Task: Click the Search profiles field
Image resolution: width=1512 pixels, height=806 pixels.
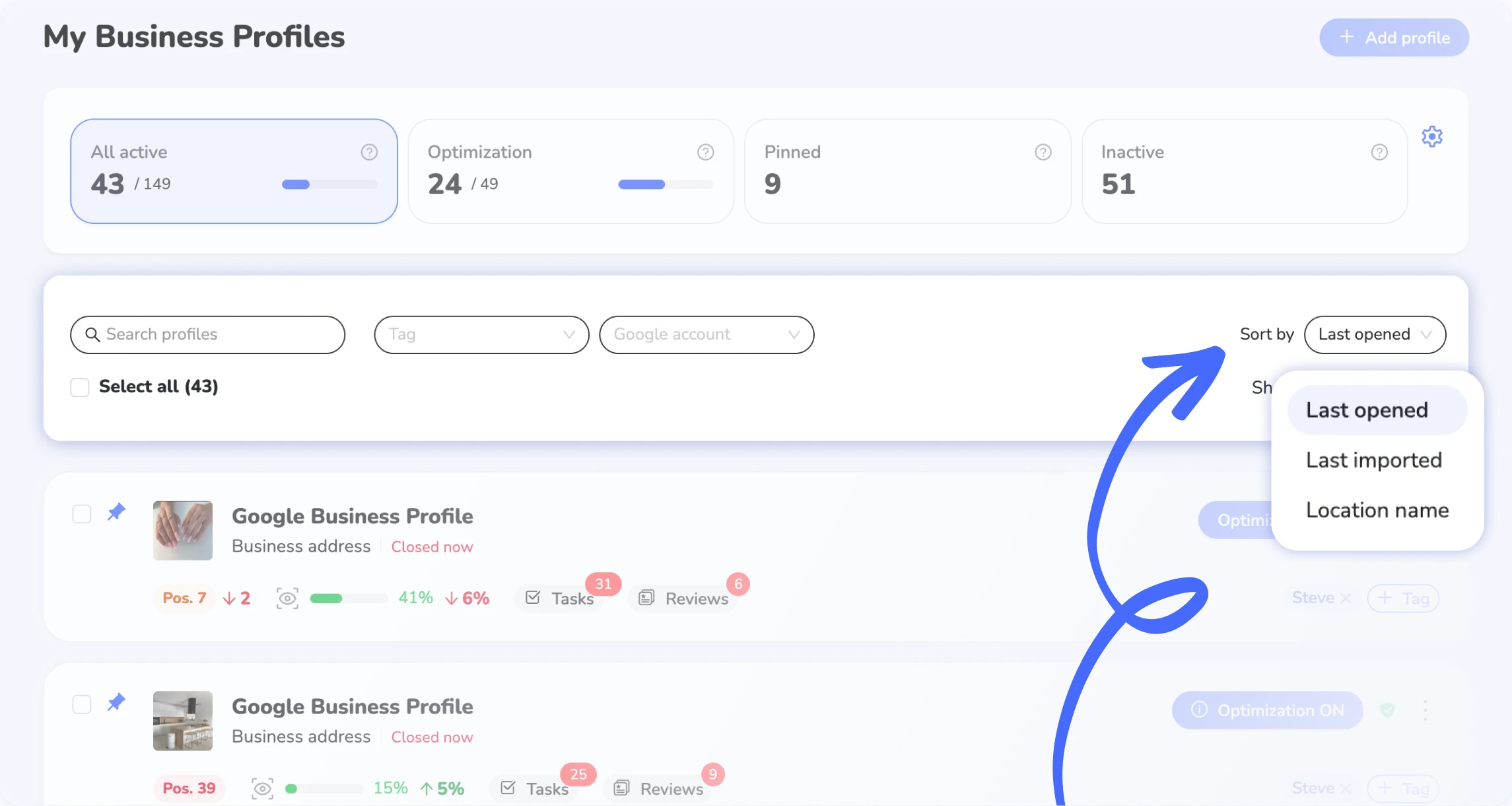Action: [x=208, y=335]
